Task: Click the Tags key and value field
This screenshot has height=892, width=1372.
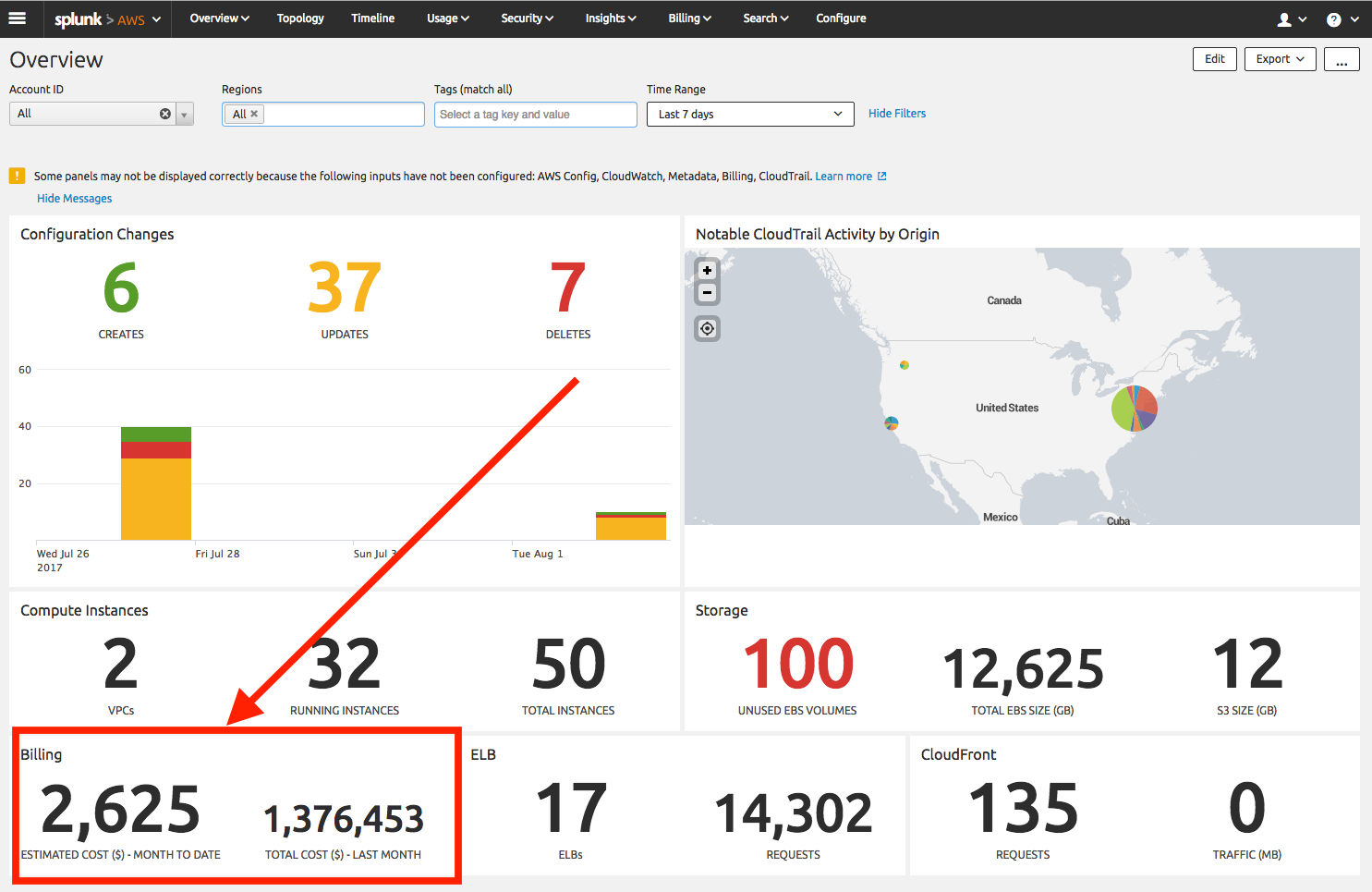Action: [x=536, y=115]
